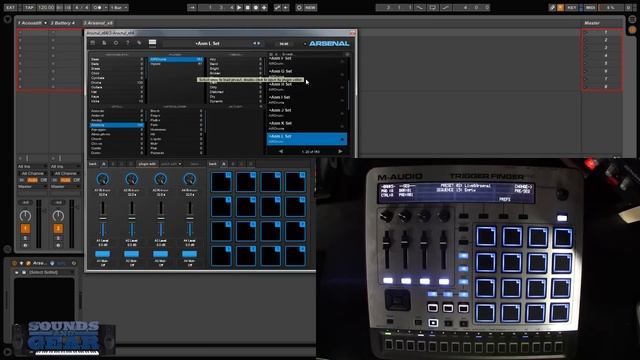Enable the Punch-In switch
The image size is (640, 360).
tap(420, 7)
